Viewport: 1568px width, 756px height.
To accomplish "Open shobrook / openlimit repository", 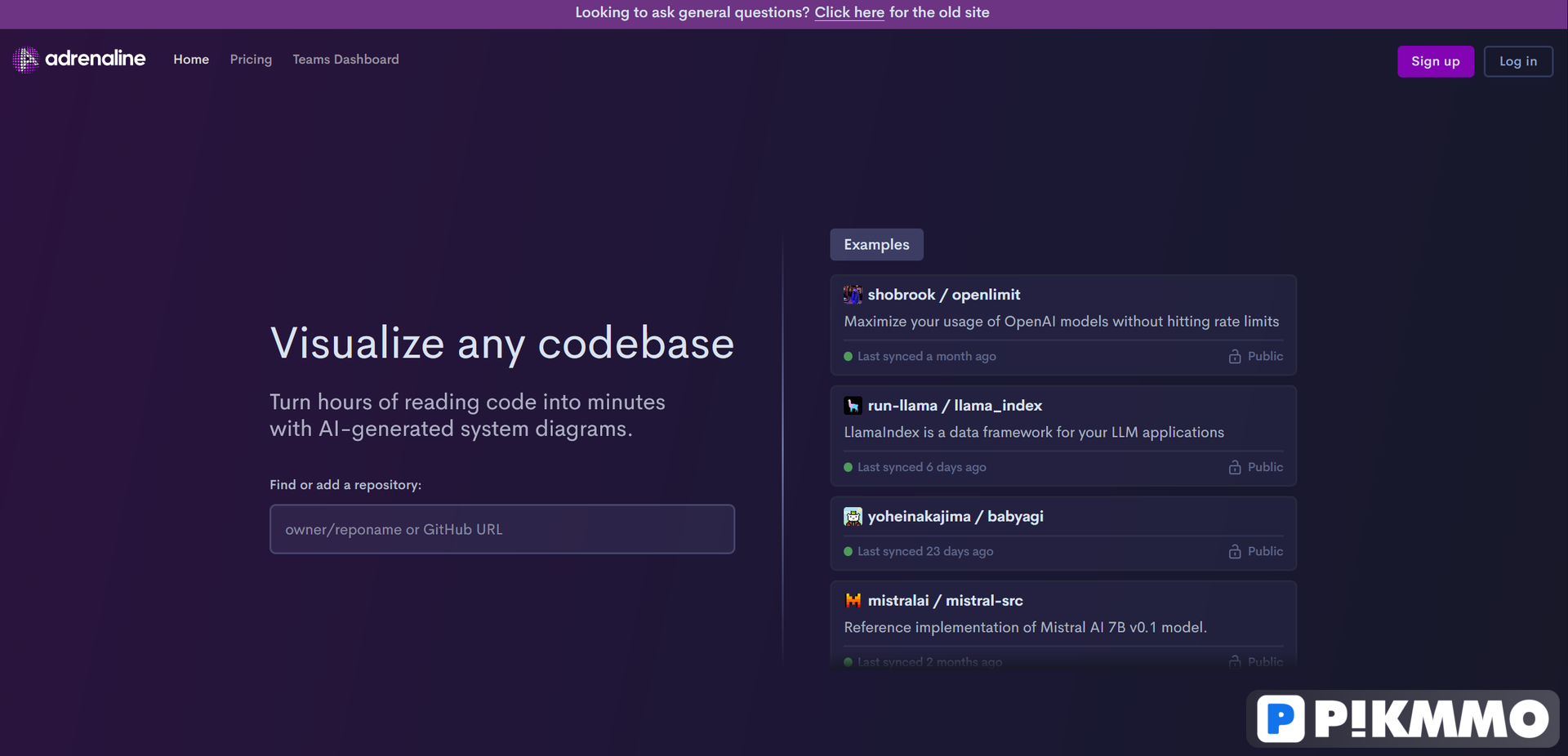I will click(x=944, y=295).
